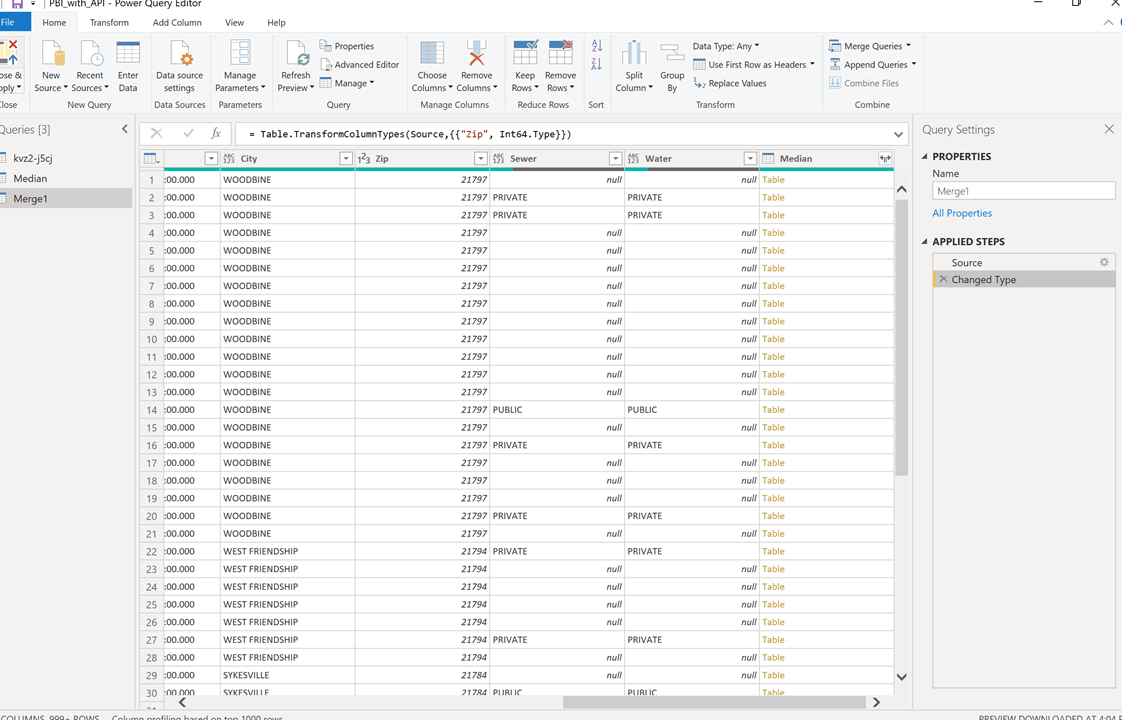Viewport: 1122px width, 720px height.
Task: Click the query Name input field
Action: click(x=1023, y=191)
